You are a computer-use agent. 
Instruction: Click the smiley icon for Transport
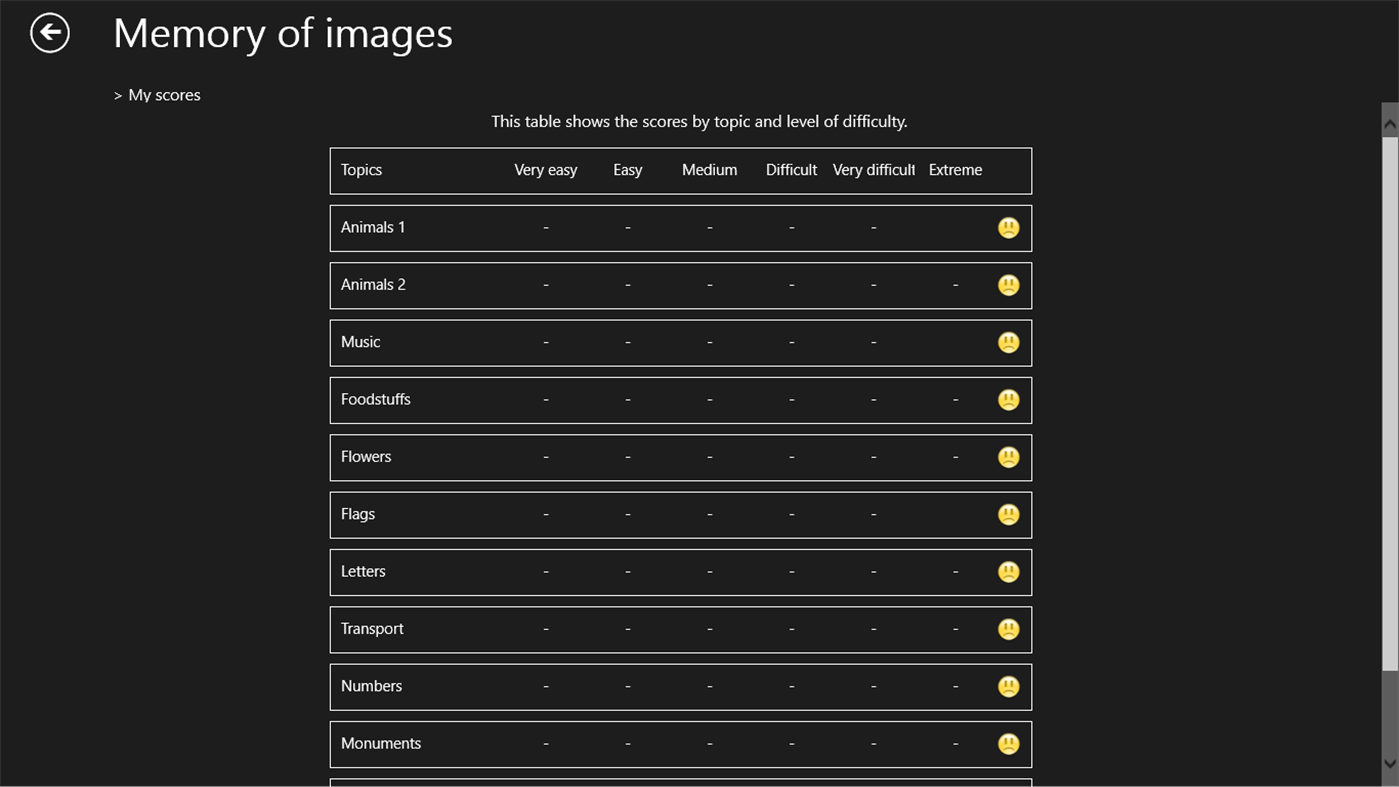click(1008, 628)
